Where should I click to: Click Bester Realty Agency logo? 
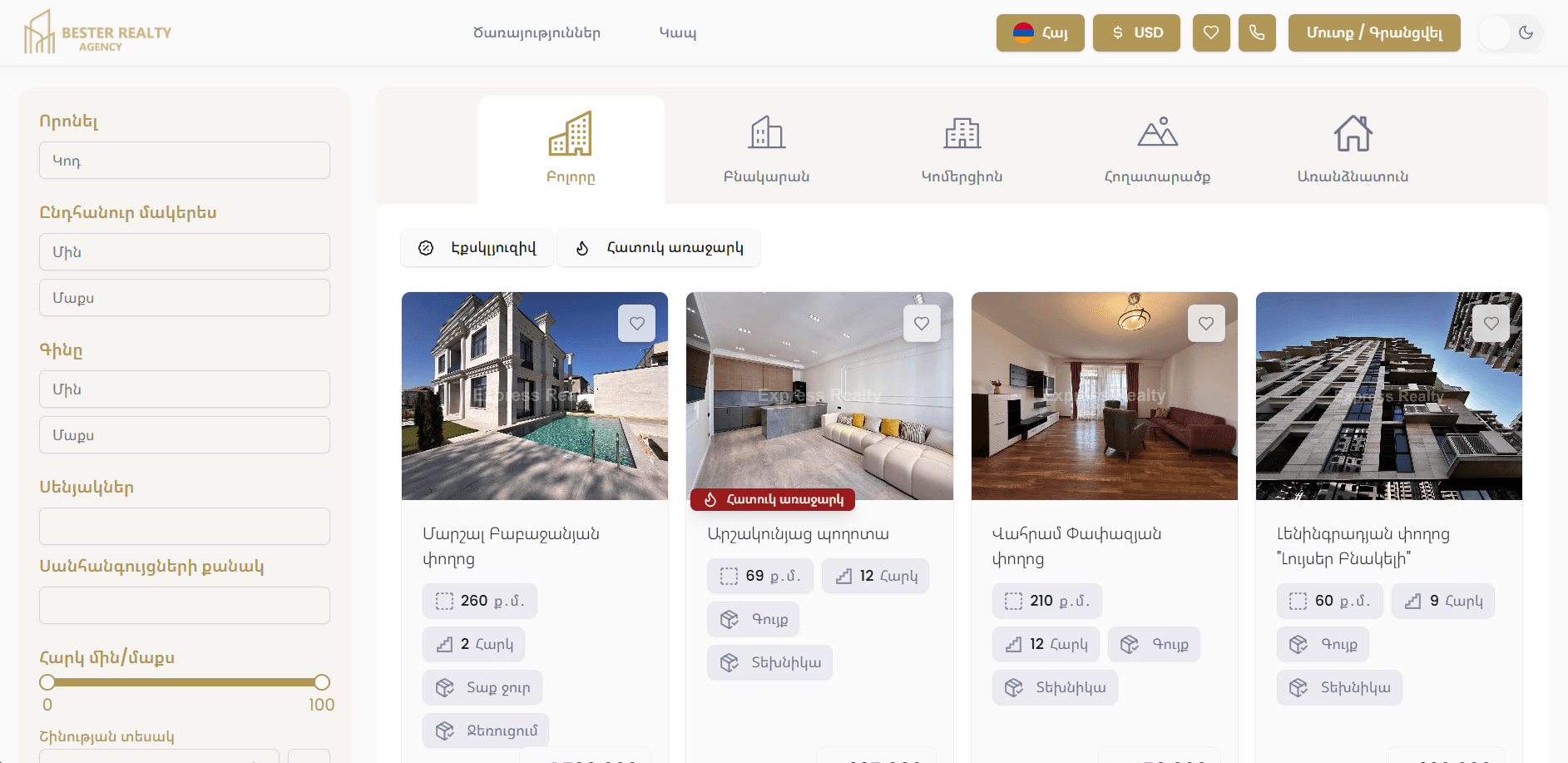[97, 33]
